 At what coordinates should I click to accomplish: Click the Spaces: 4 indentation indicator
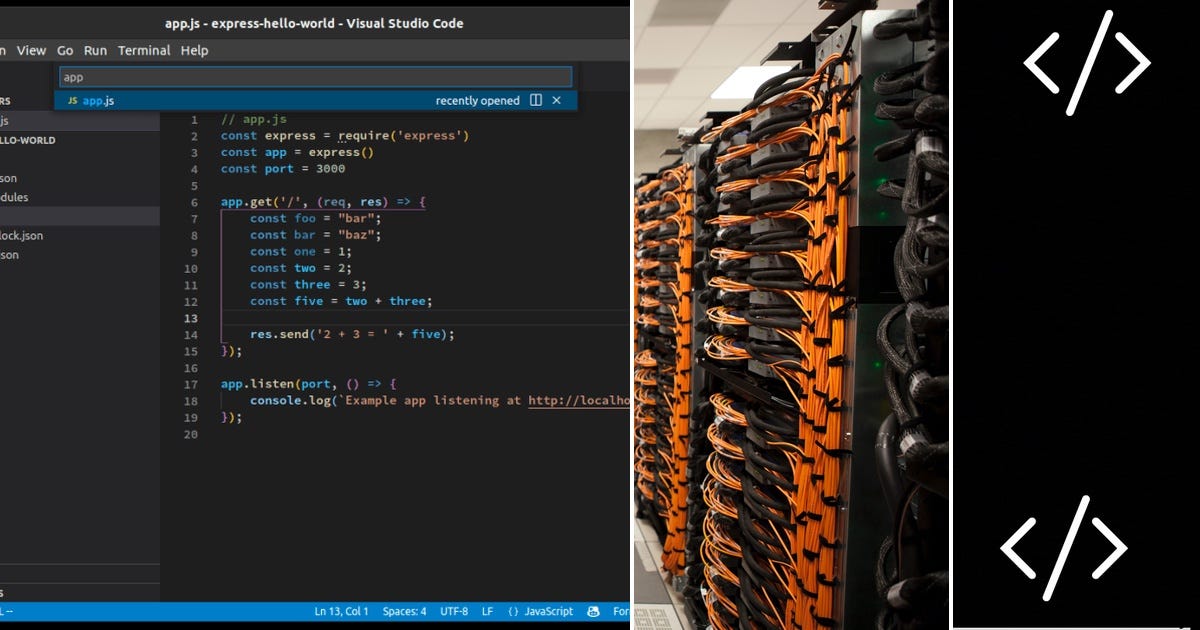click(x=404, y=611)
